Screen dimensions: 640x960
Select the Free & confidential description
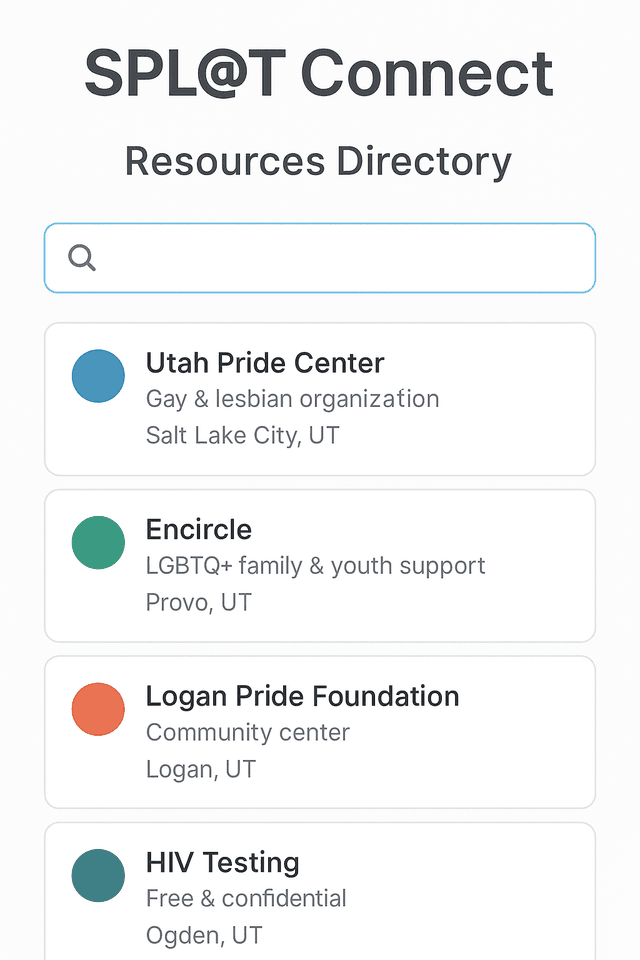pyautogui.click(x=246, y=898)
